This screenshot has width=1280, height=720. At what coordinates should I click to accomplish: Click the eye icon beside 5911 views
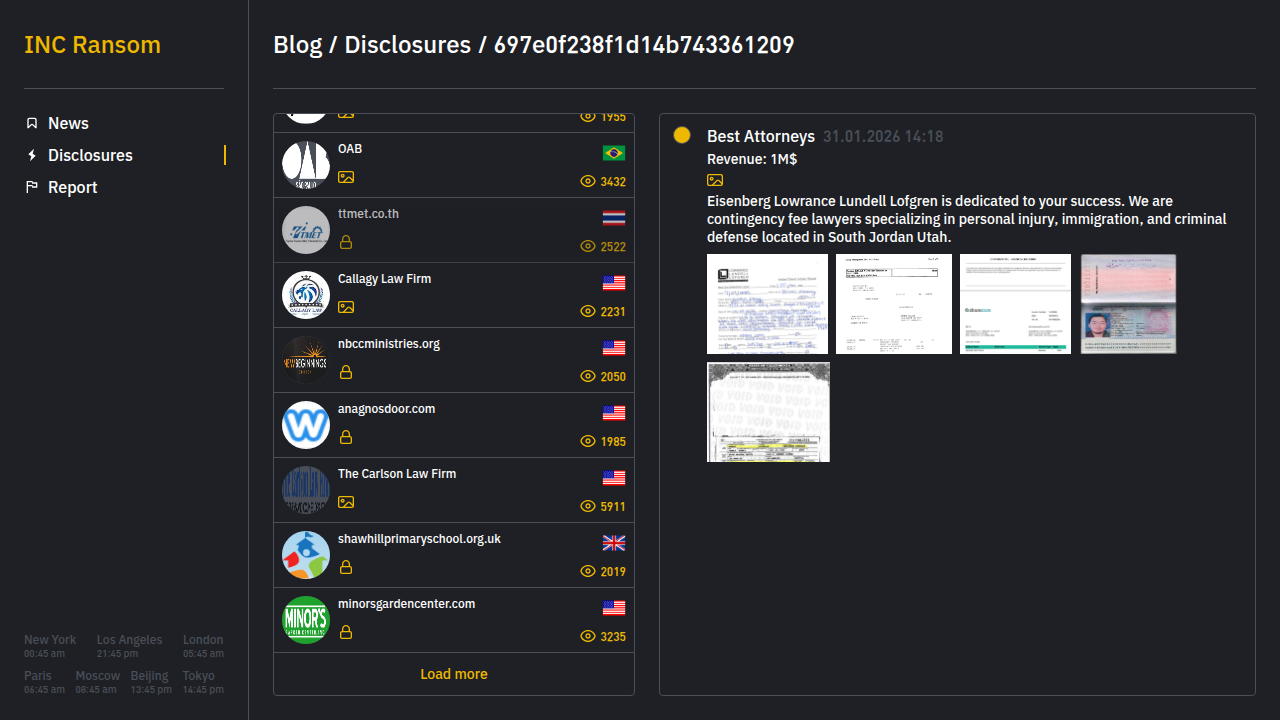[x=588, y=507]
